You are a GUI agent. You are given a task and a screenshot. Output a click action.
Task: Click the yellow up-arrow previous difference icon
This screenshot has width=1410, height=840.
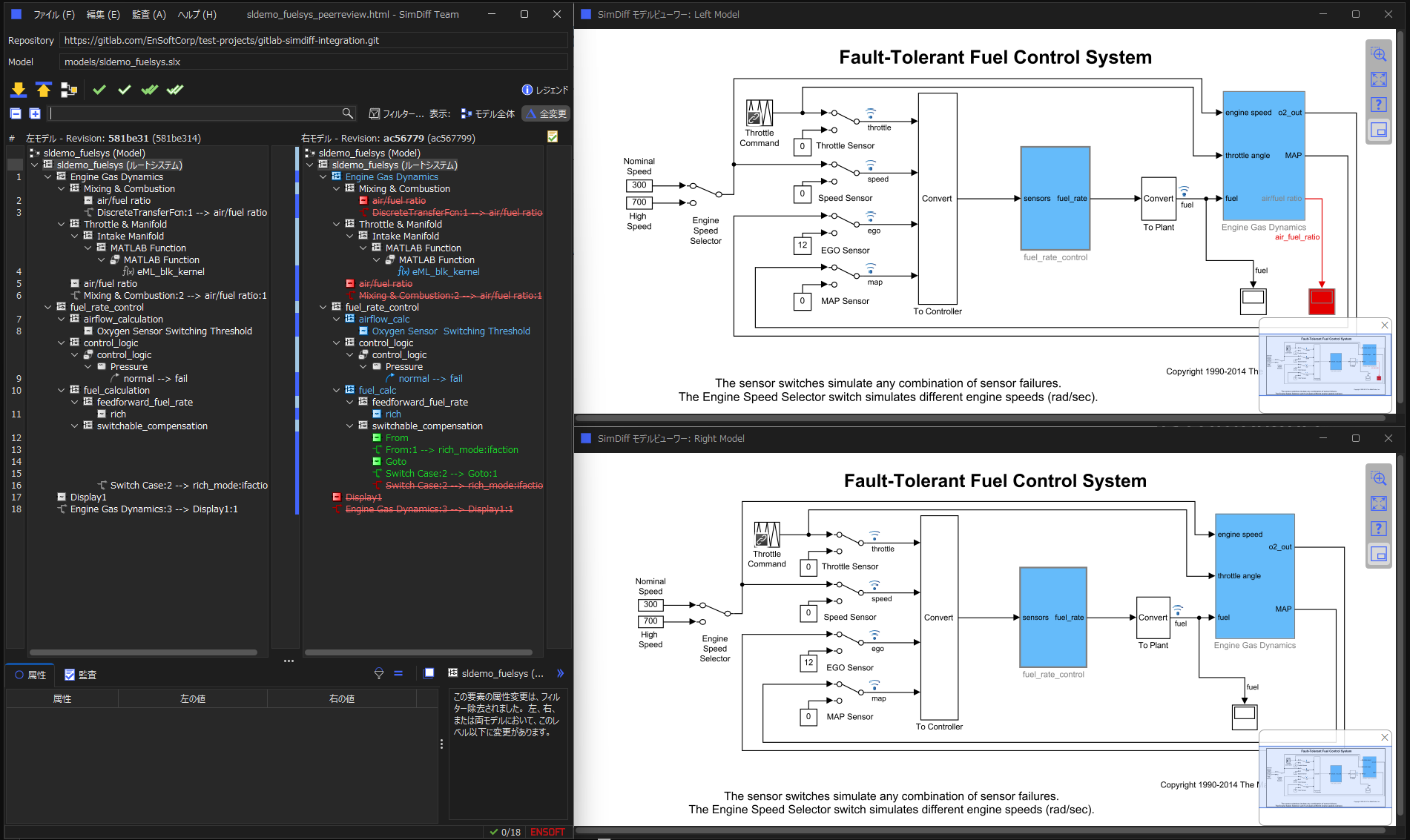pyautogui.click(x=44, y=90)
